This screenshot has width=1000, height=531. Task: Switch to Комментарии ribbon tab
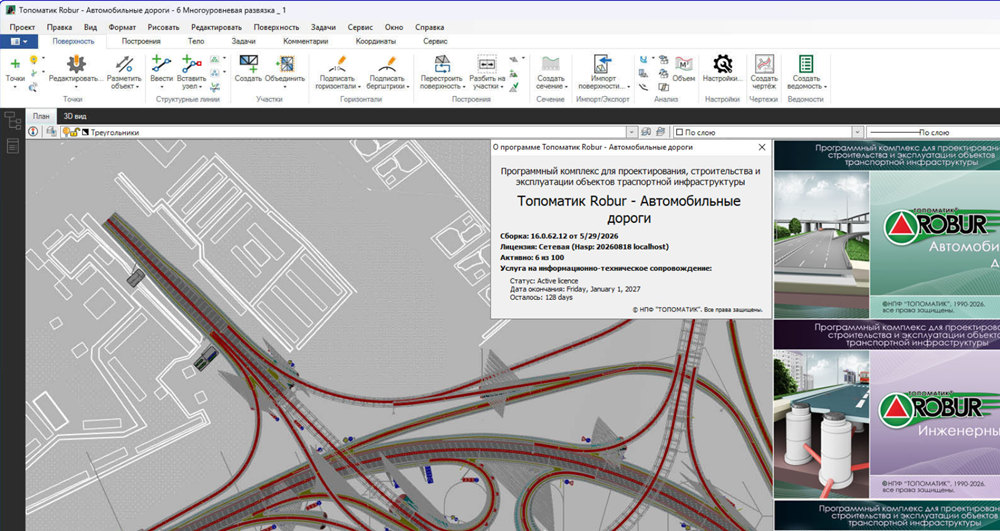tap(305, 41)
